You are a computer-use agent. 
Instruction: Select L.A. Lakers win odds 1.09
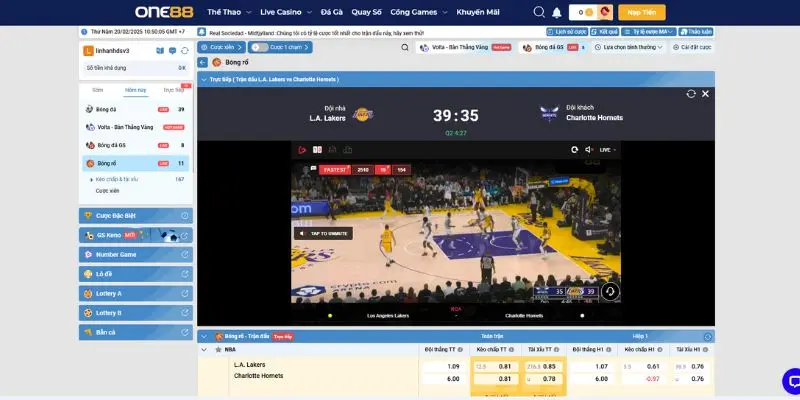pyautogui.click(x=442, y=366)
